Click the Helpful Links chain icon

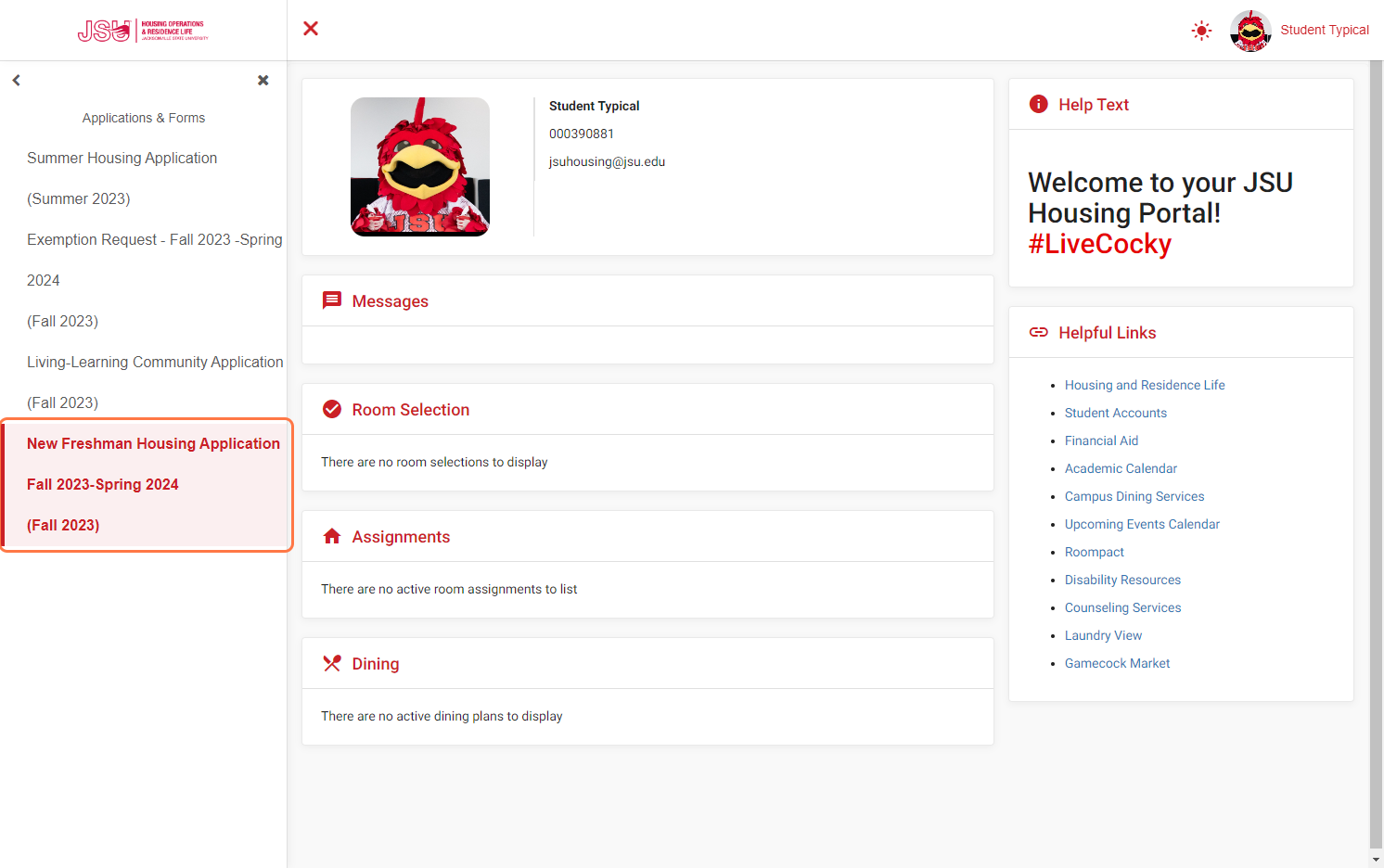(1039, 332)
